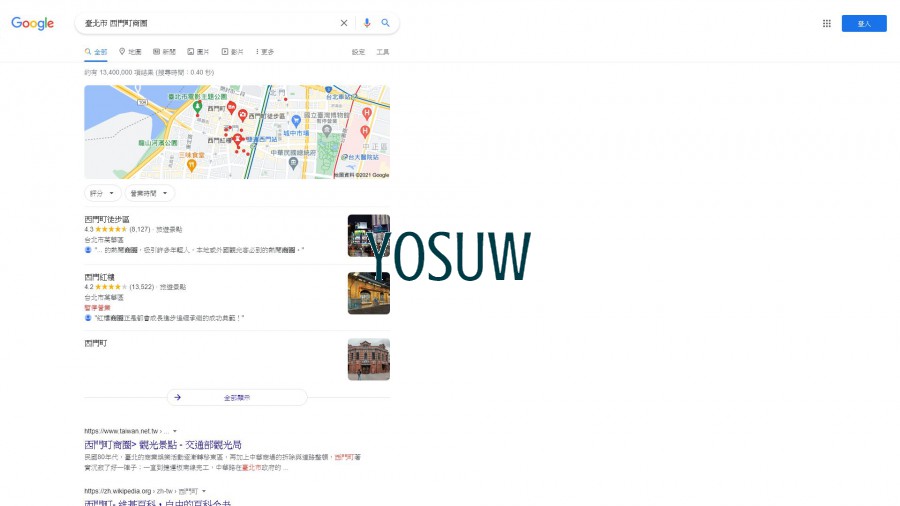
Task: Submit search with magnifier icon
Action: pyautogui.click(x=386, y=23)
